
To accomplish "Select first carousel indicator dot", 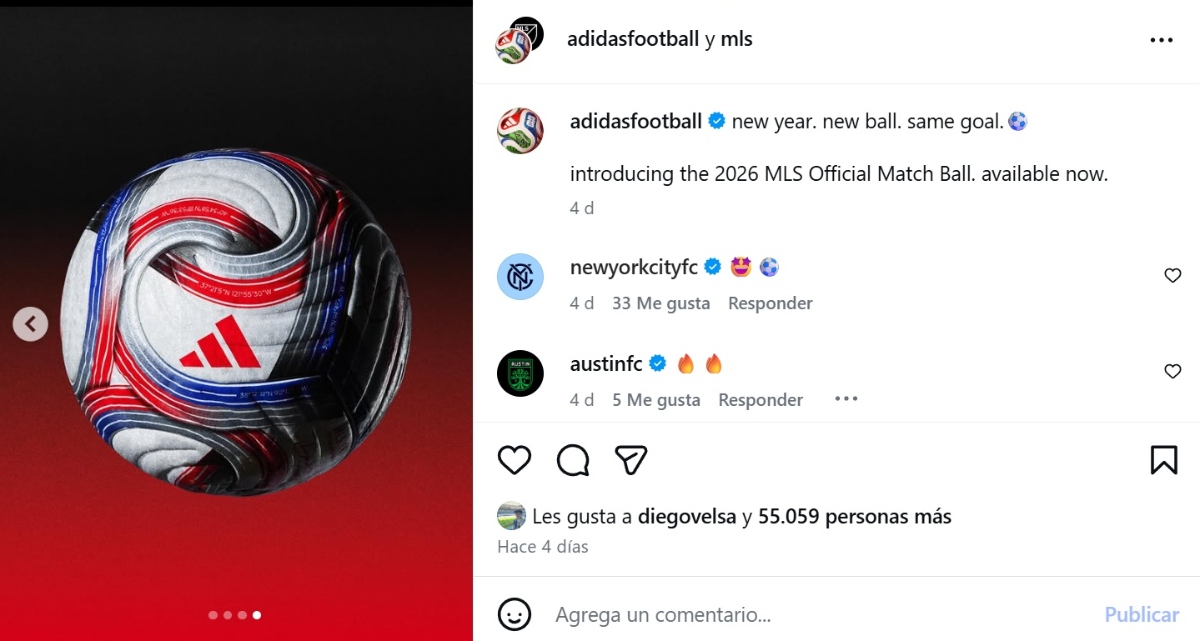I will point(213,615).
